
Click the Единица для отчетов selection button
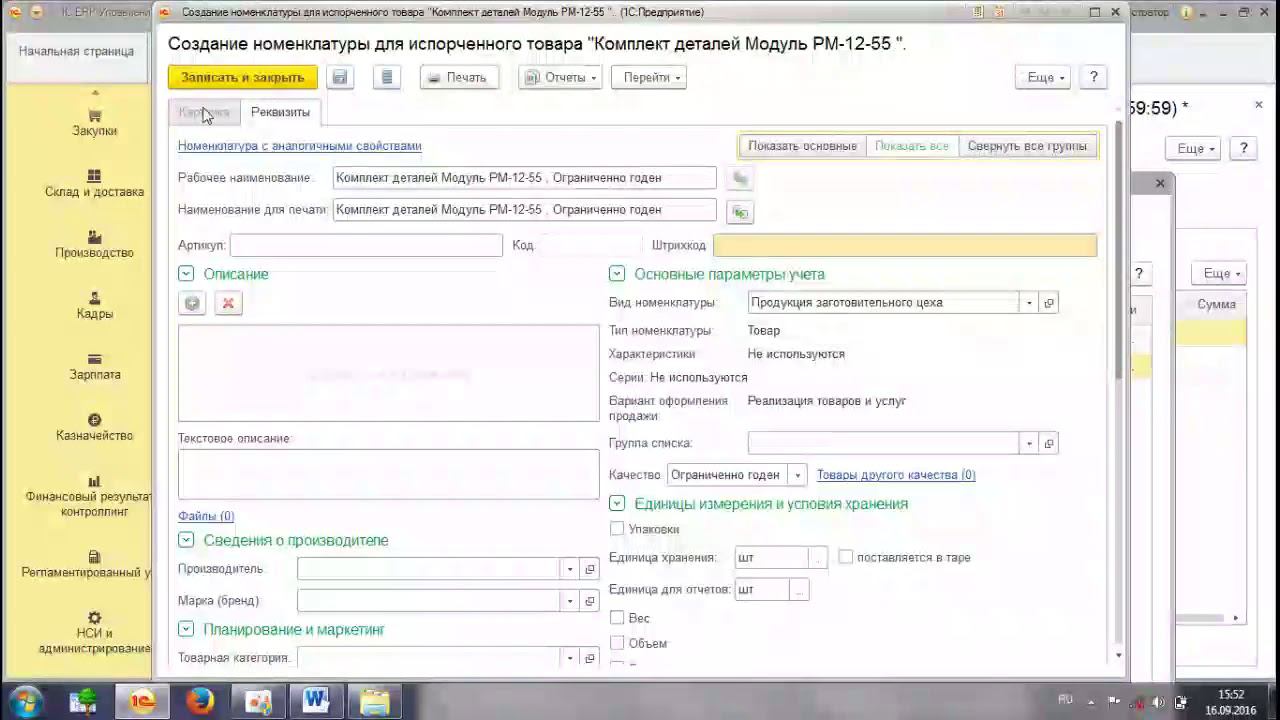(798, 590)
